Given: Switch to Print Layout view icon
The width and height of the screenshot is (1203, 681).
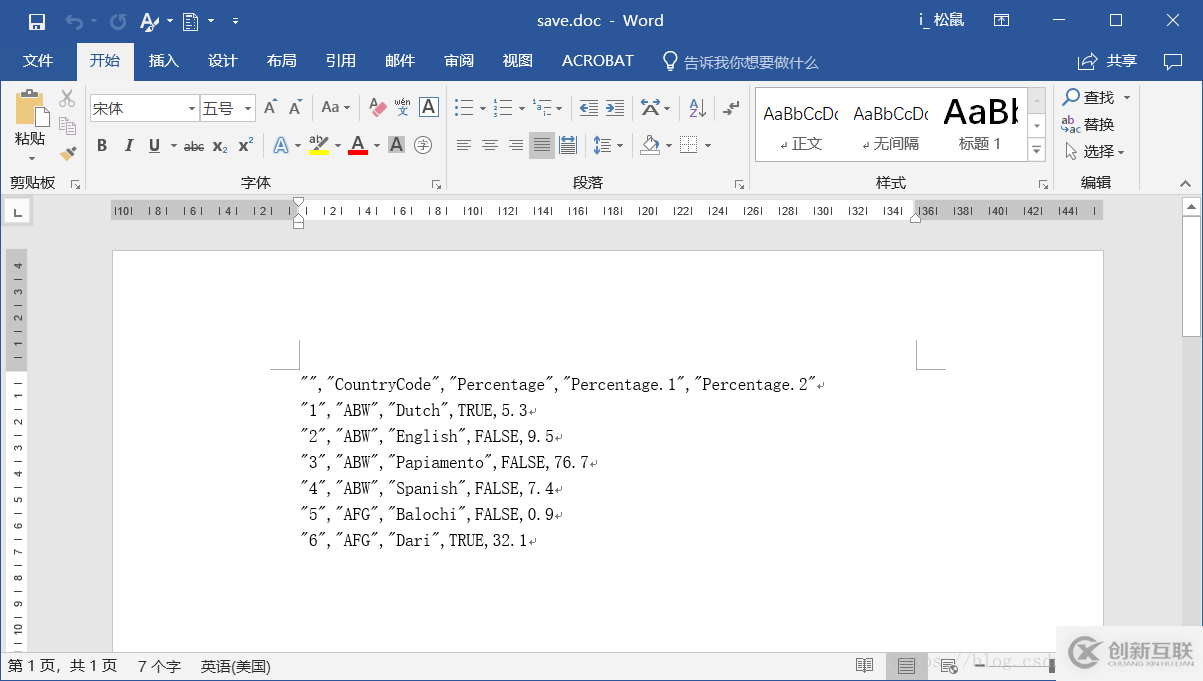Looking at the screenshot, I should point(906,666).
